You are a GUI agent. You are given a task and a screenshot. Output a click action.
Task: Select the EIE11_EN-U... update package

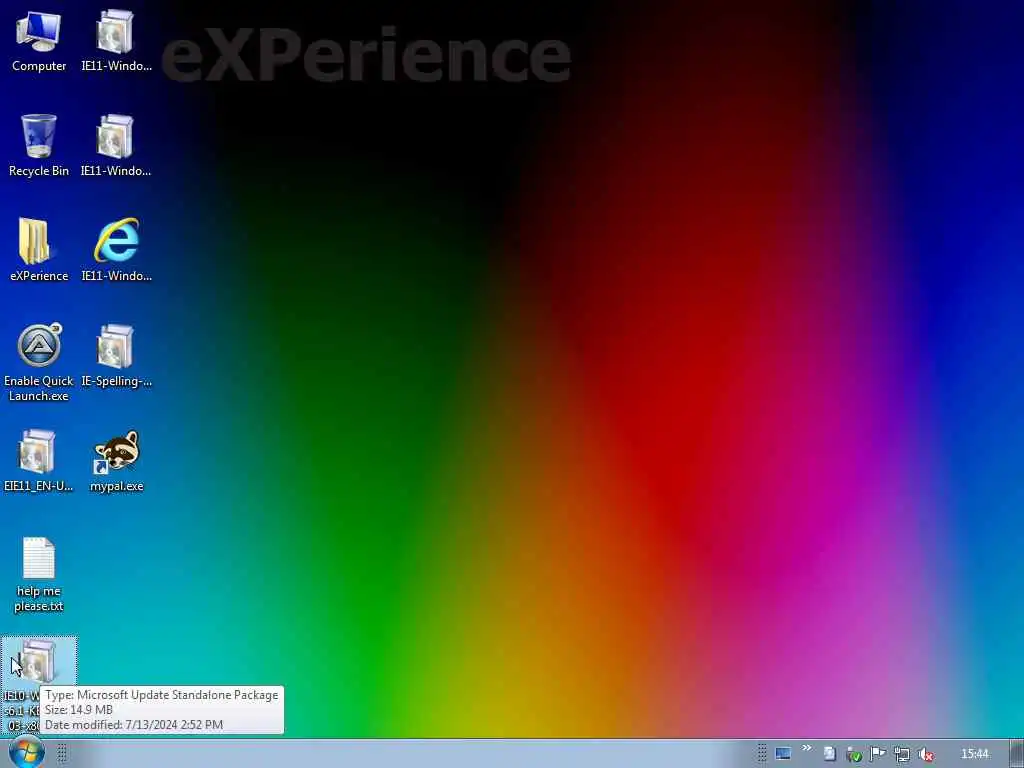[39, 460]
